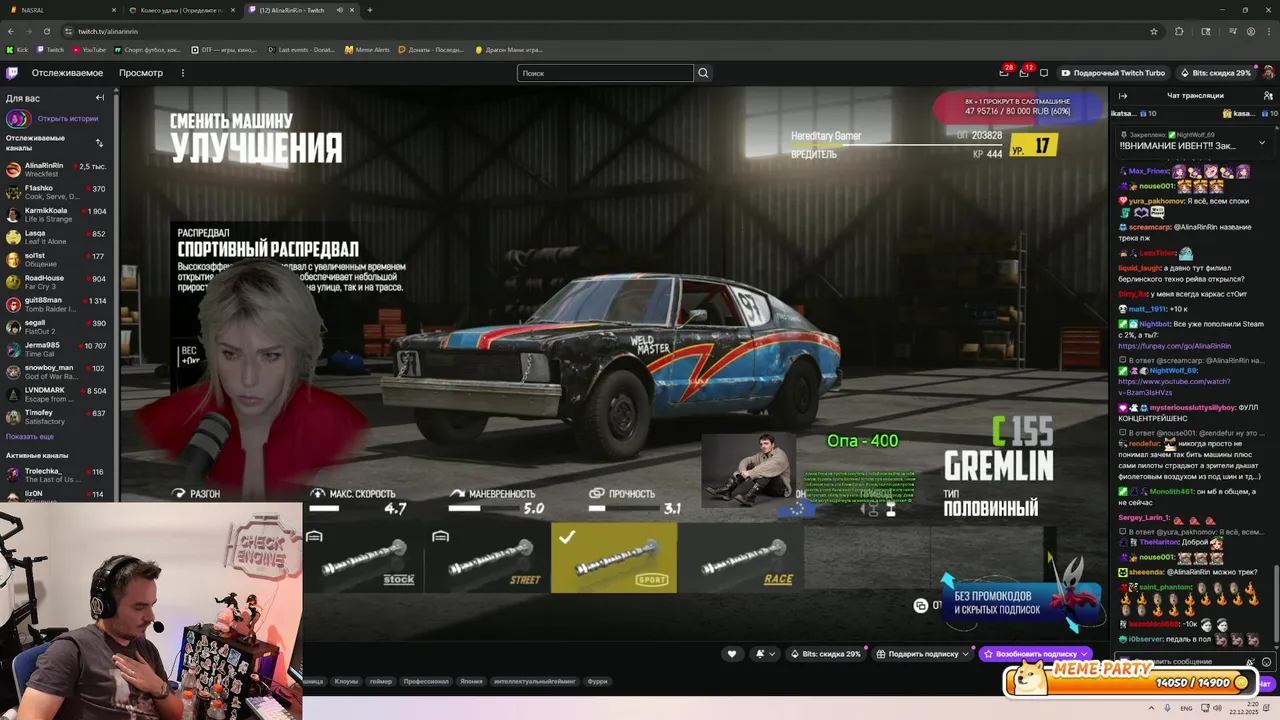The height and width of the screenshot is (720, 1280).
Task: Click Bits: скидка 29% below the stream
Action: pyautogui.click(x=826, y=654)
